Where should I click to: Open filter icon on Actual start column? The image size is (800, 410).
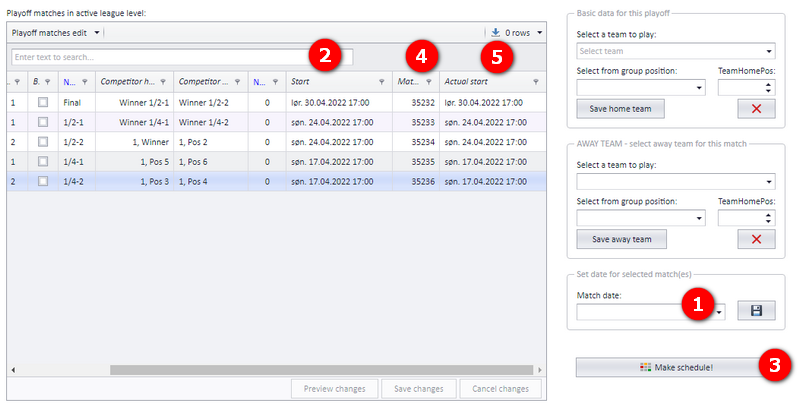[x=536, y=82]
